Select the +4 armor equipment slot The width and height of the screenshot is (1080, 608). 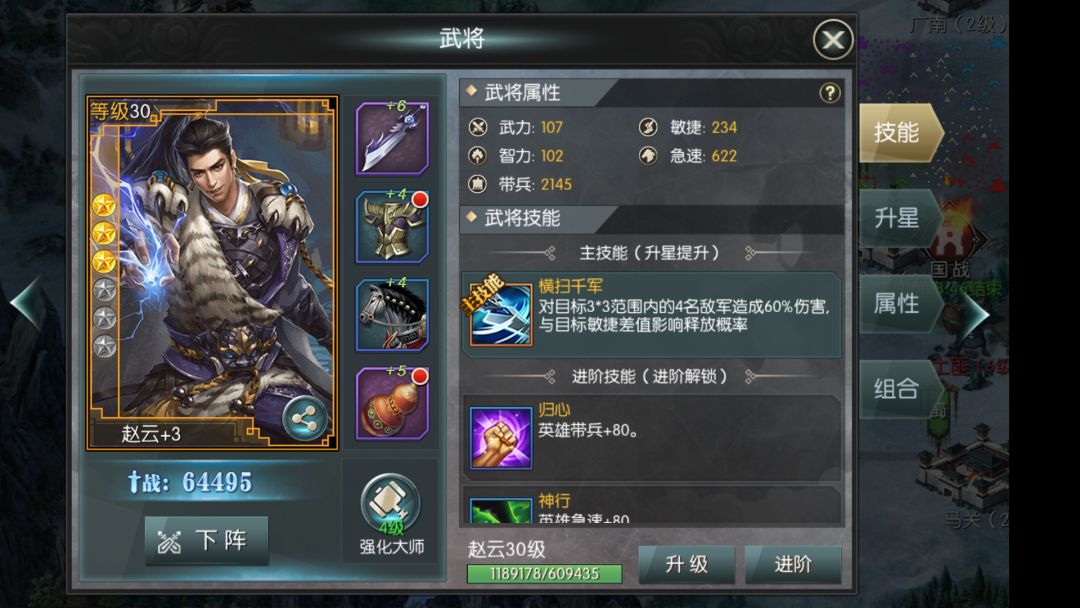[392, 227]
